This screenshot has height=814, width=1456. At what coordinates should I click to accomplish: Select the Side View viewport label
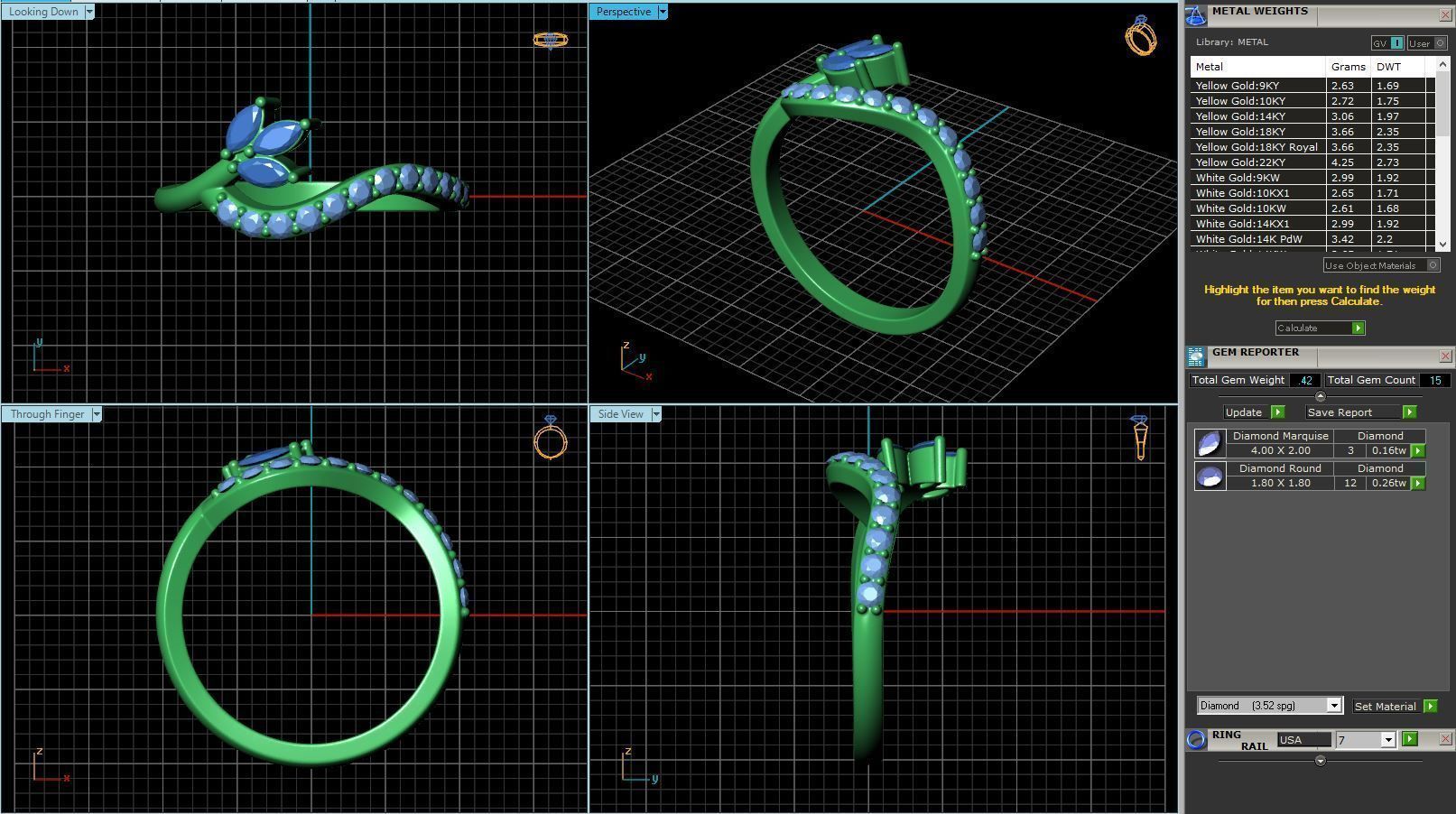click(x=621, y=414)
